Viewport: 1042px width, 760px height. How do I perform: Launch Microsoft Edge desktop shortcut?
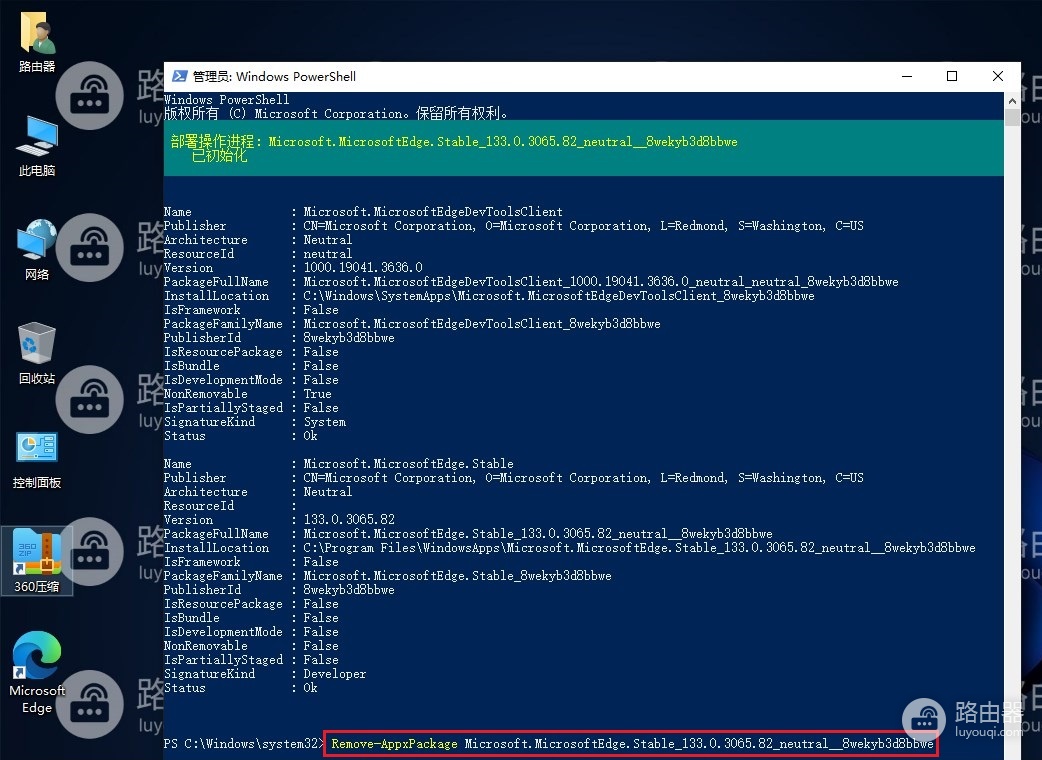pos(37,672)
